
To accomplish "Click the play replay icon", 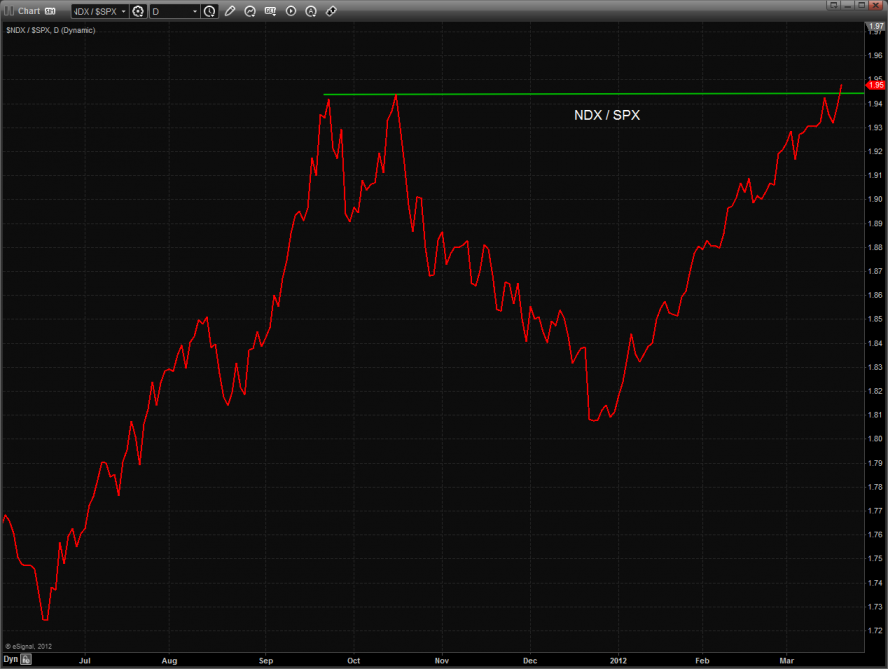I will pyautogui.click(x=291, y=11).
